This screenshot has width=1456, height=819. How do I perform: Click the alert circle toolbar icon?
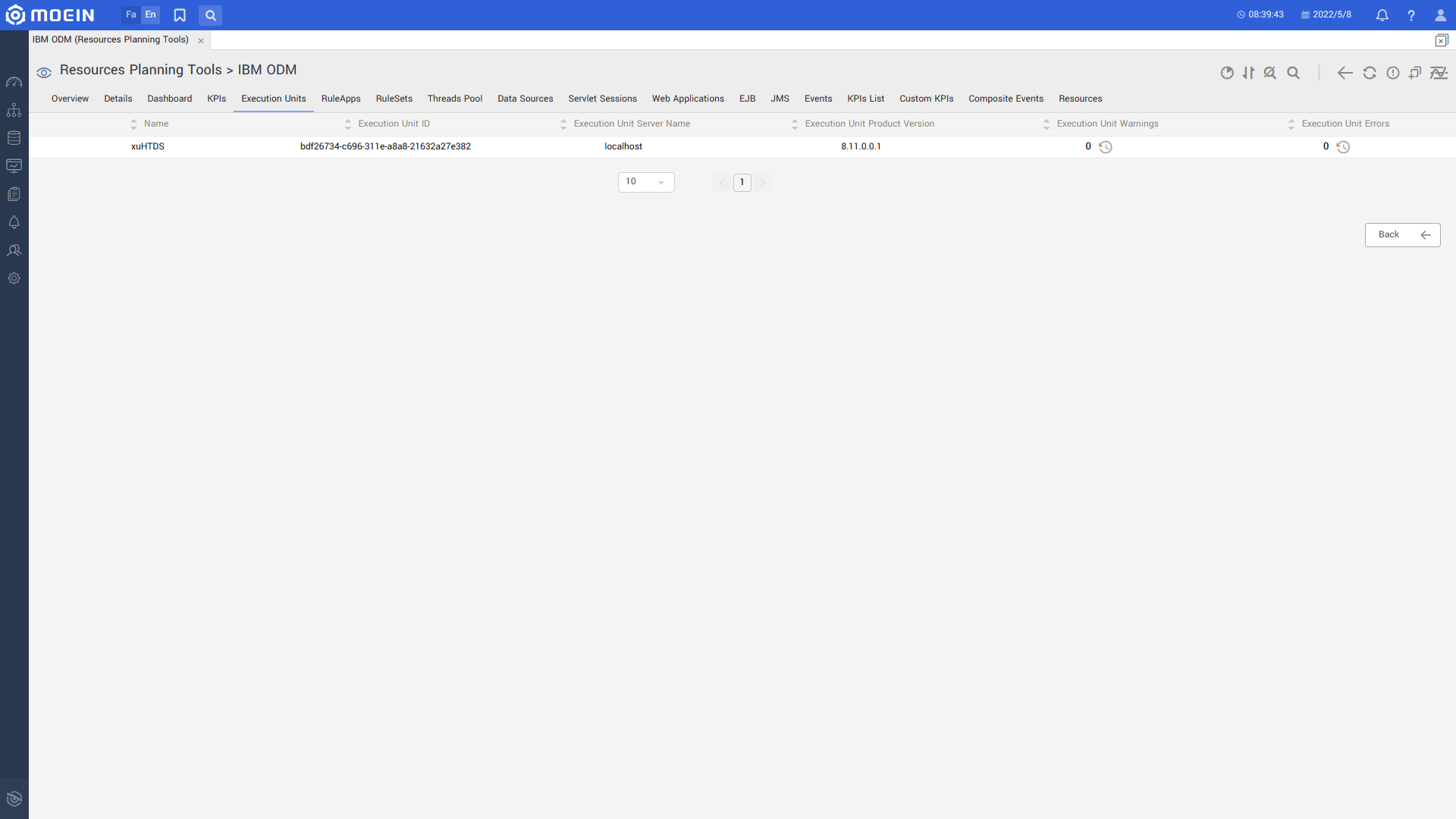1393,73
